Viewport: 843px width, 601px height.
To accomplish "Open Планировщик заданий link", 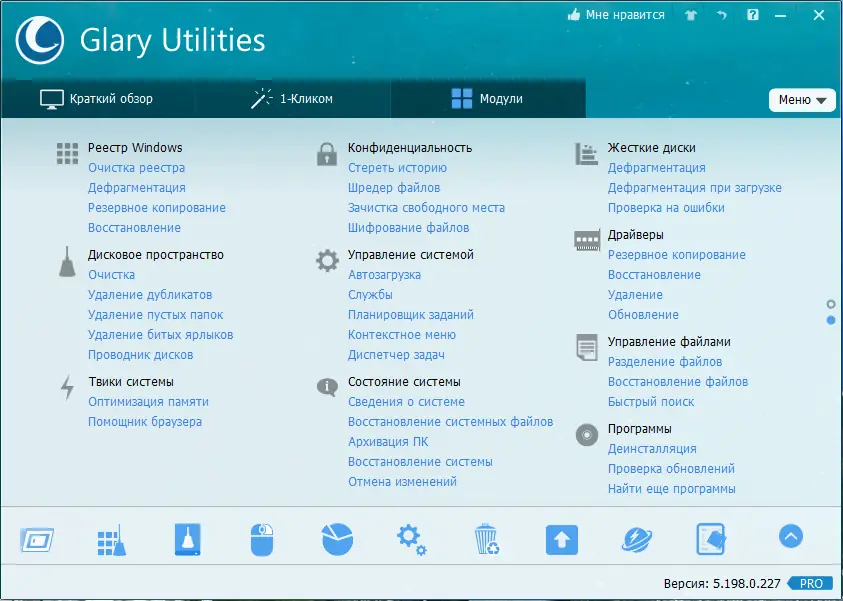I will (411, 315).
